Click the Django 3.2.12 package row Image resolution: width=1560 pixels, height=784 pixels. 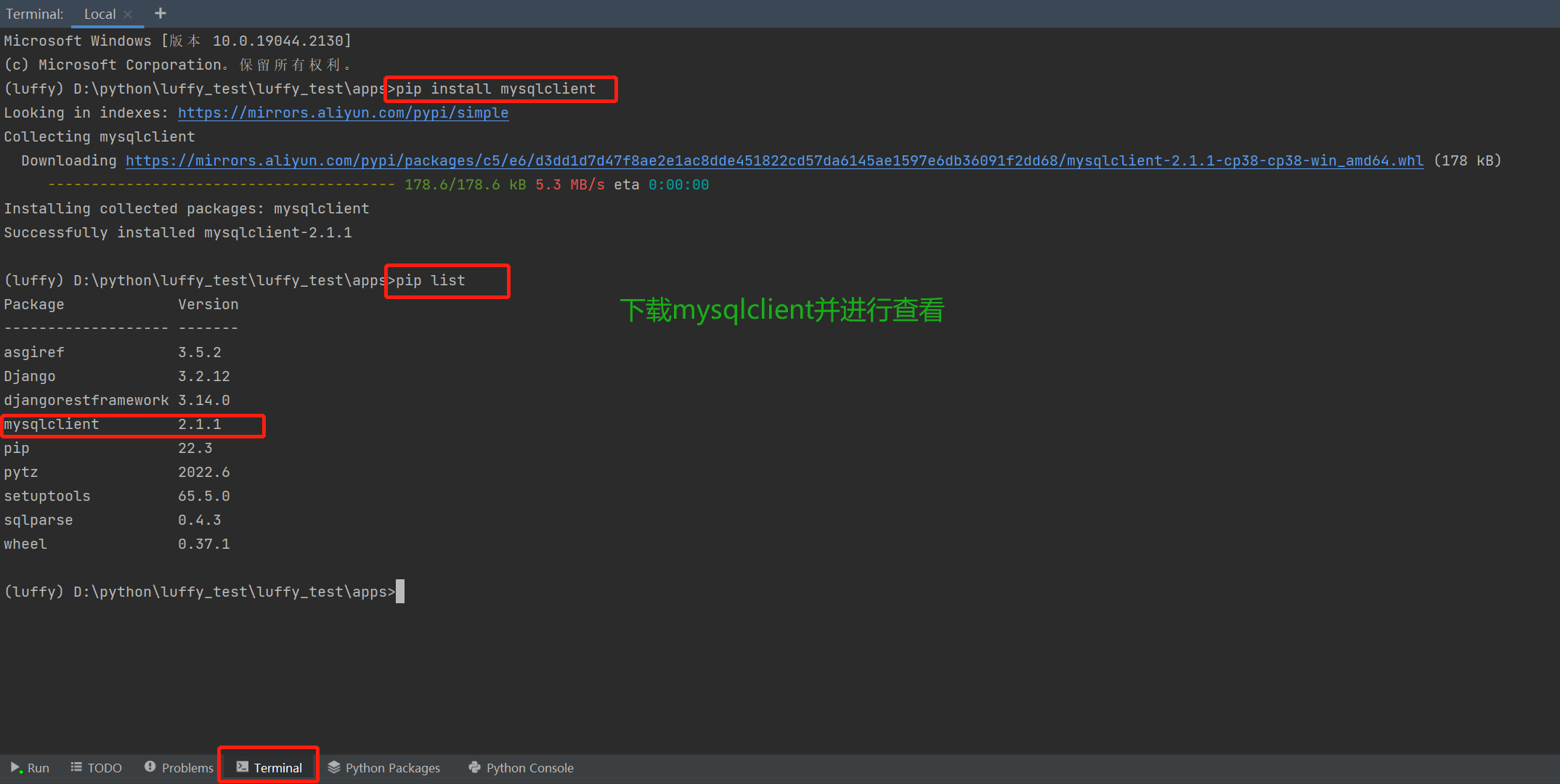116,376
